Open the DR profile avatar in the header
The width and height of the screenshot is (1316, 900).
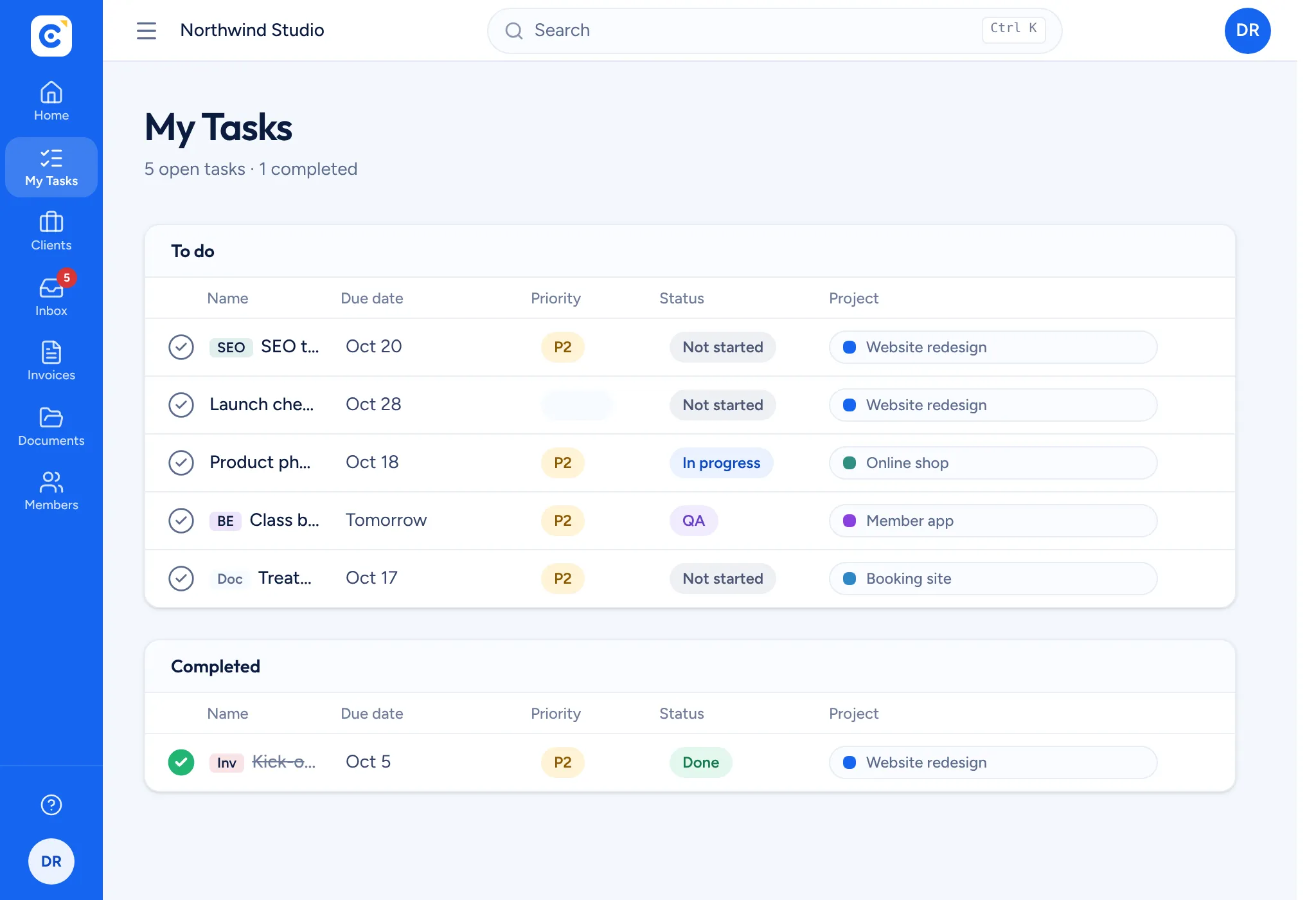[x=1248, y=31]
